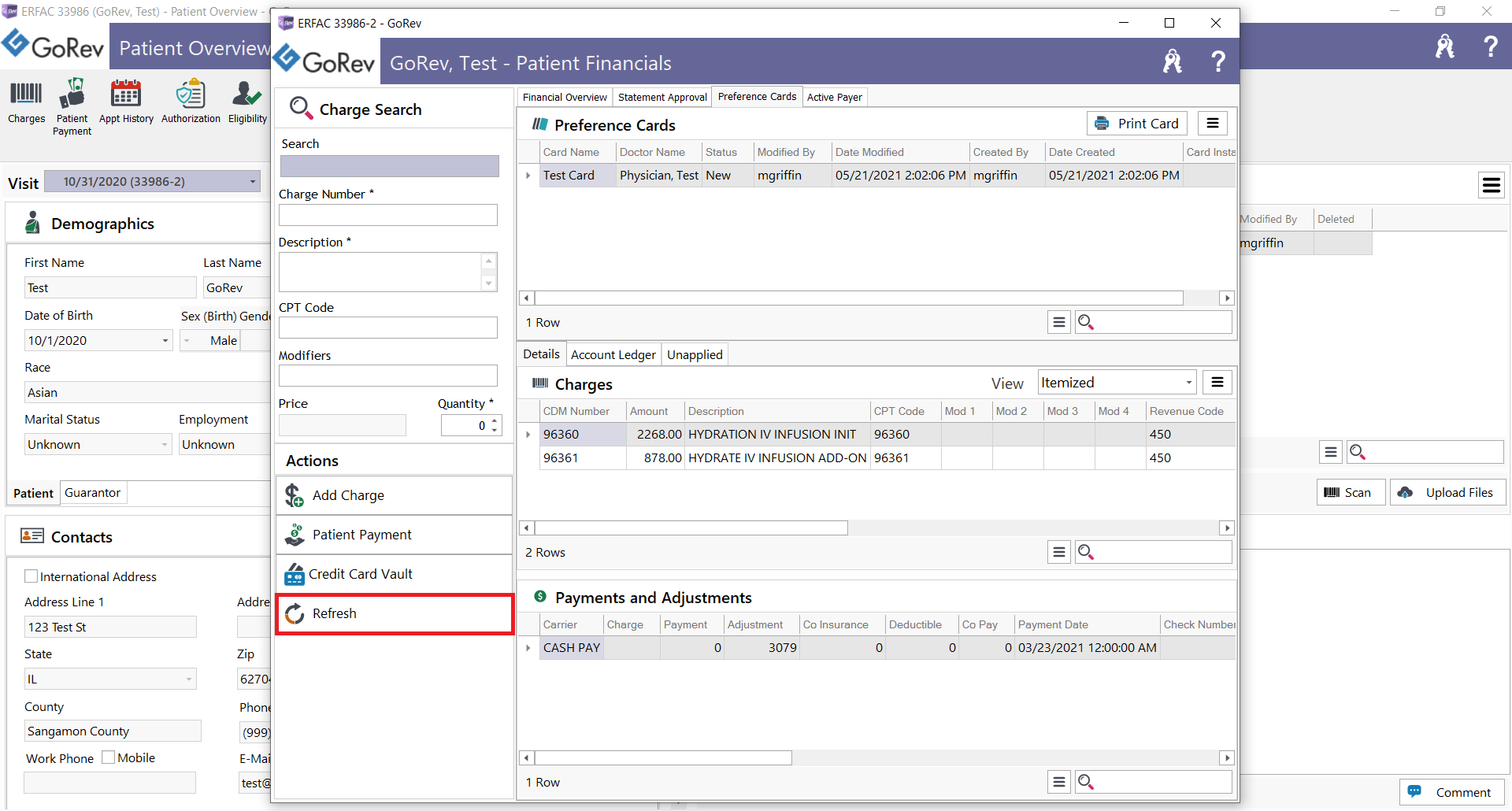Expand the 96360 charge row indicator
The width and height of the screenshot is (1512, 811).
pyautogui.click(x=528, y=435)
